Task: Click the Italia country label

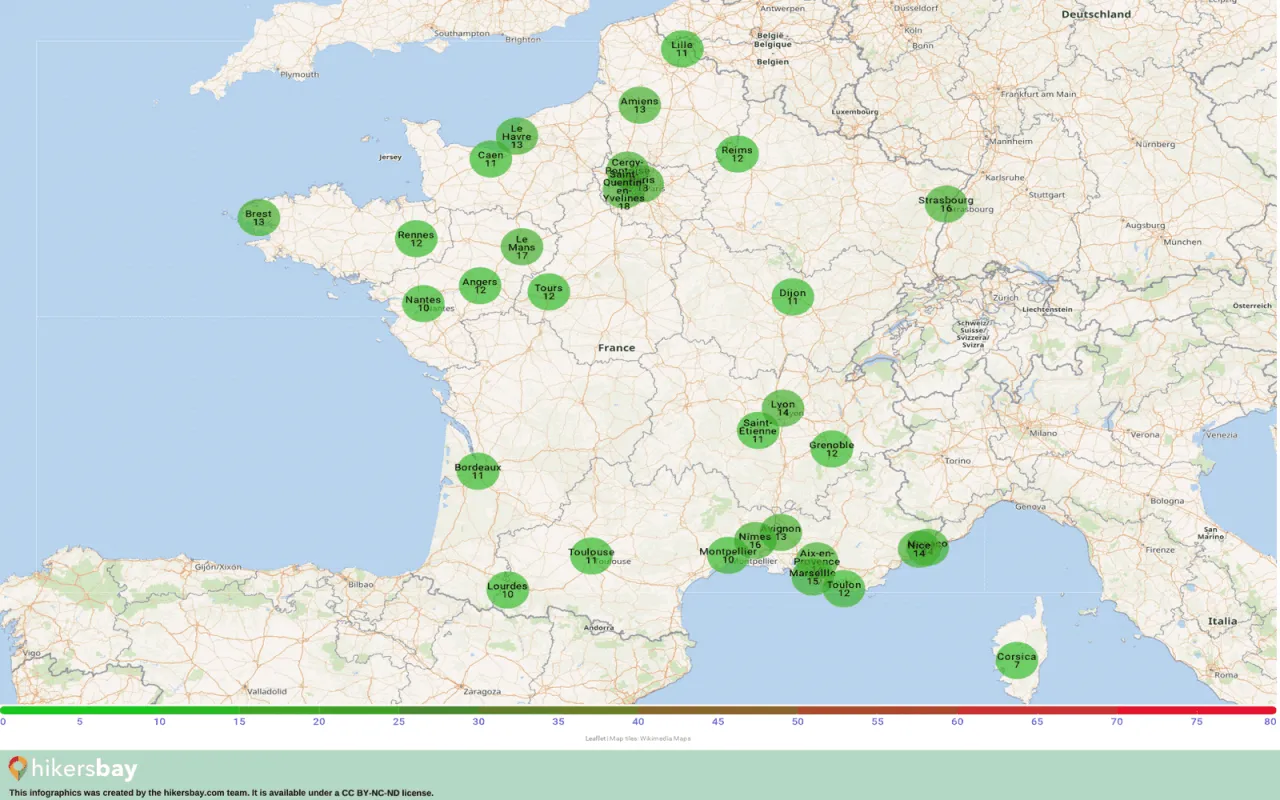Action: (1222, 621)
